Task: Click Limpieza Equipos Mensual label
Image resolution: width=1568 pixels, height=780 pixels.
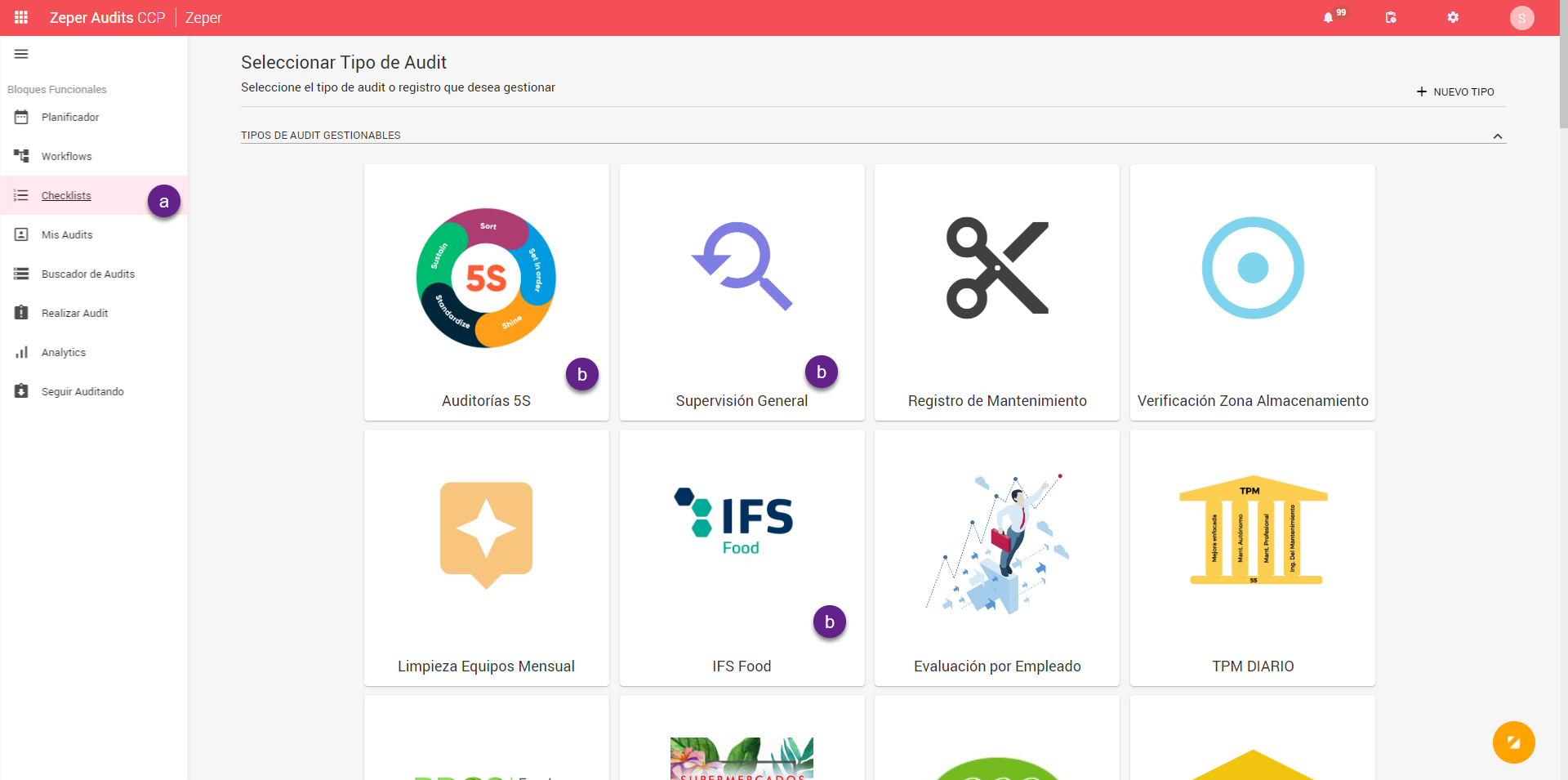Action: pyautogui.click(x=486, y=666)
